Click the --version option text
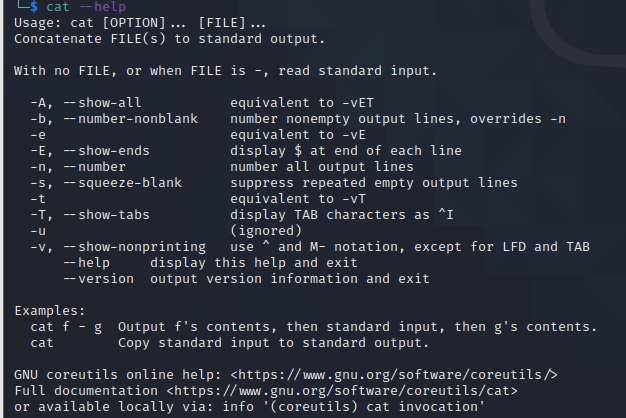The width and height of the screenshot is (626, 418). coord(99,279)
